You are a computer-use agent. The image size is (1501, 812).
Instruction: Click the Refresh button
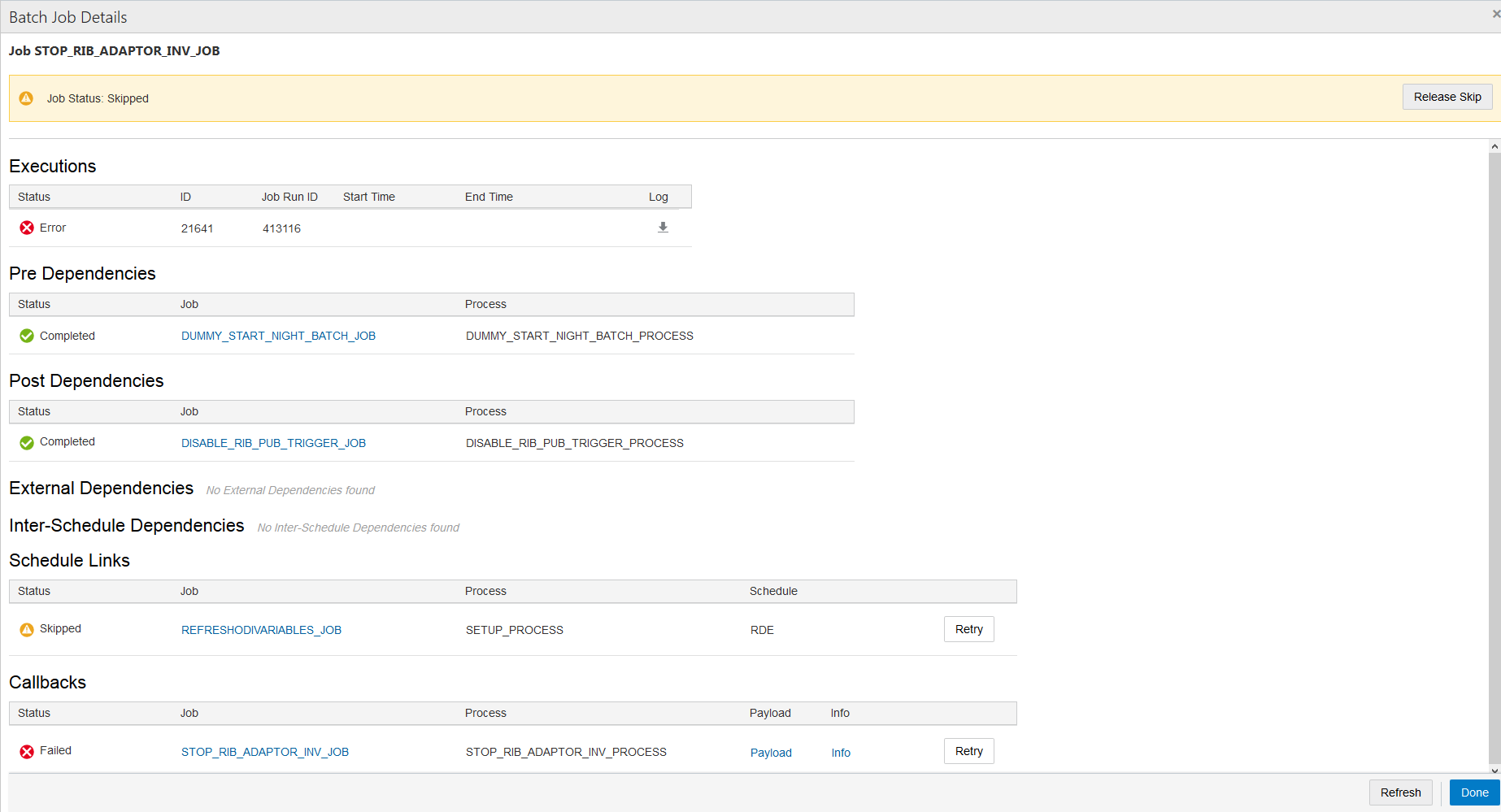pyautogui.click(x=1401, y=792)
